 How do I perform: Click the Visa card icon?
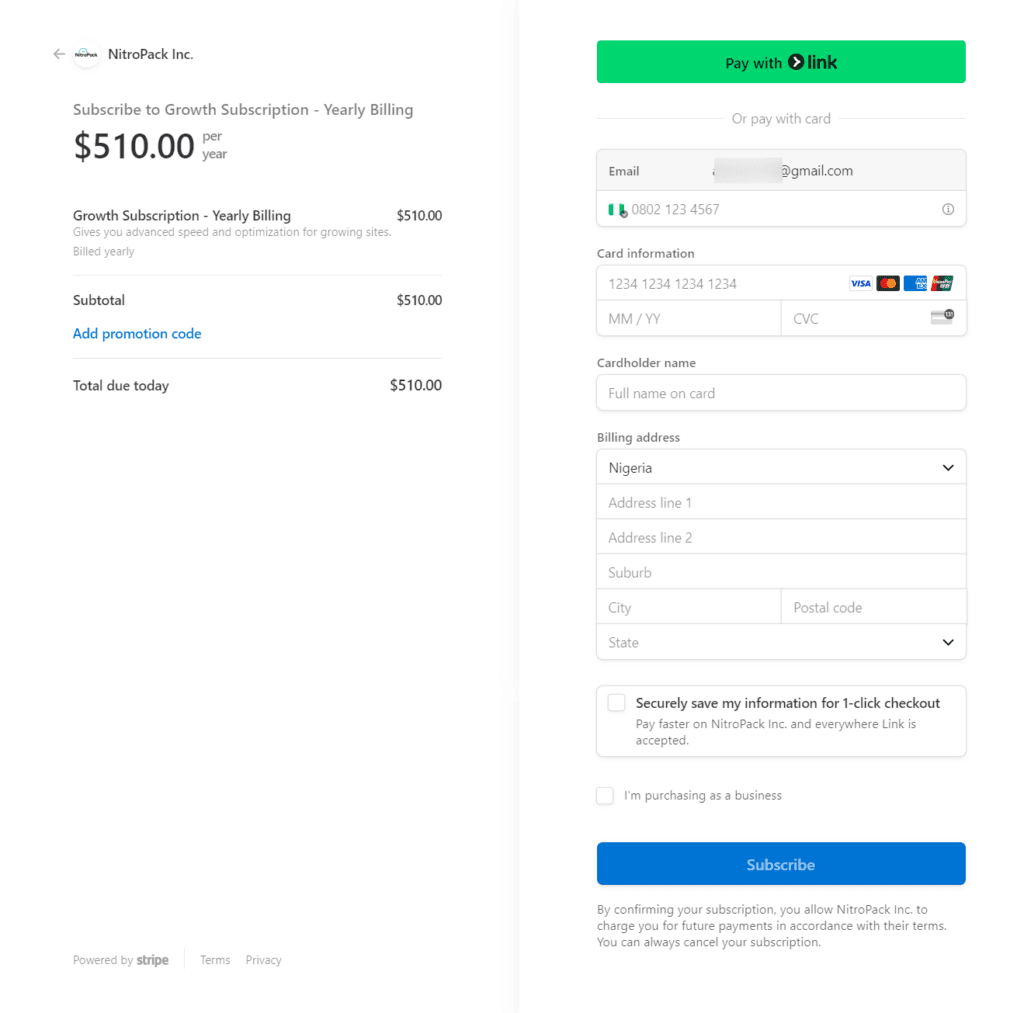860,283
